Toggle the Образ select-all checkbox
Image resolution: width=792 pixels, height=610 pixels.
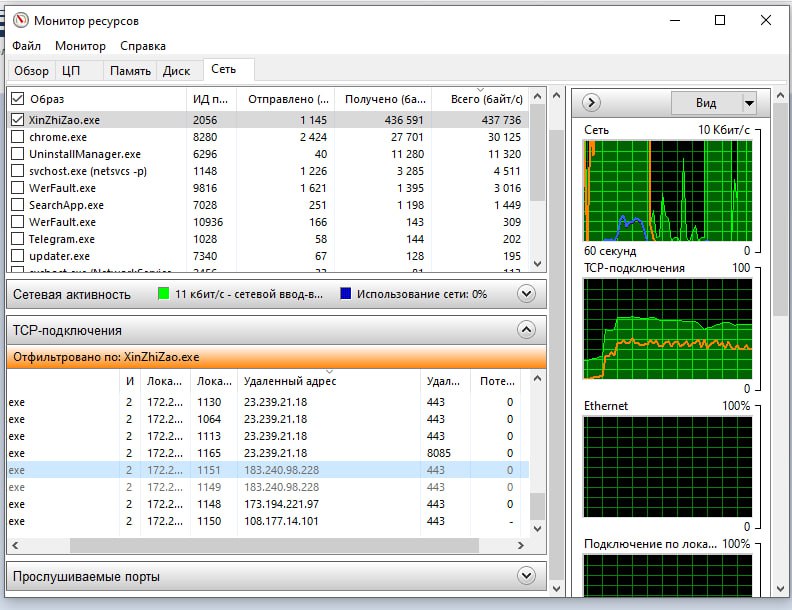(18, 98)
